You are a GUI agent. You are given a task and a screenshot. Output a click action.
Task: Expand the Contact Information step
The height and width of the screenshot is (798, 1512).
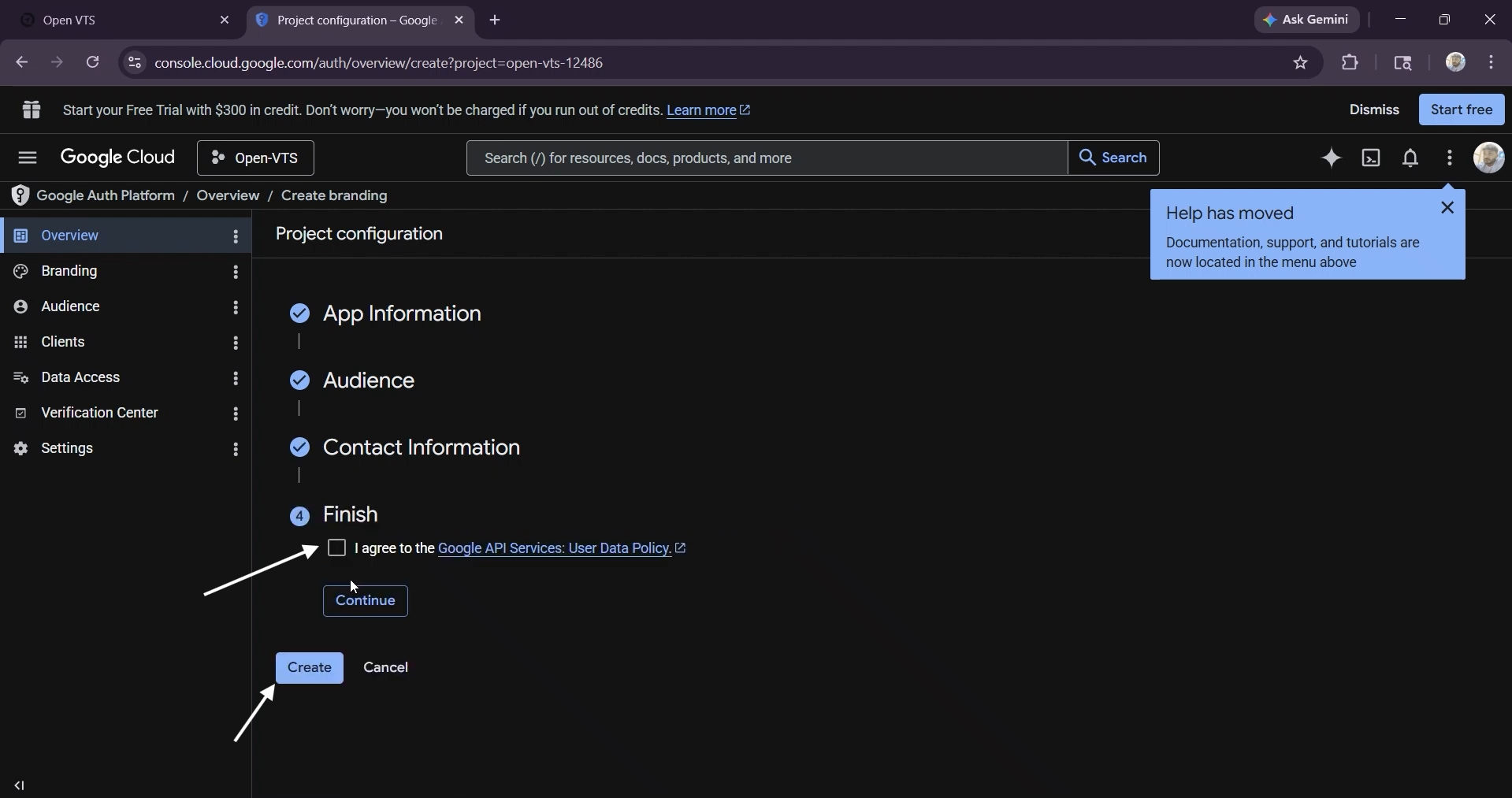point(422,447)
